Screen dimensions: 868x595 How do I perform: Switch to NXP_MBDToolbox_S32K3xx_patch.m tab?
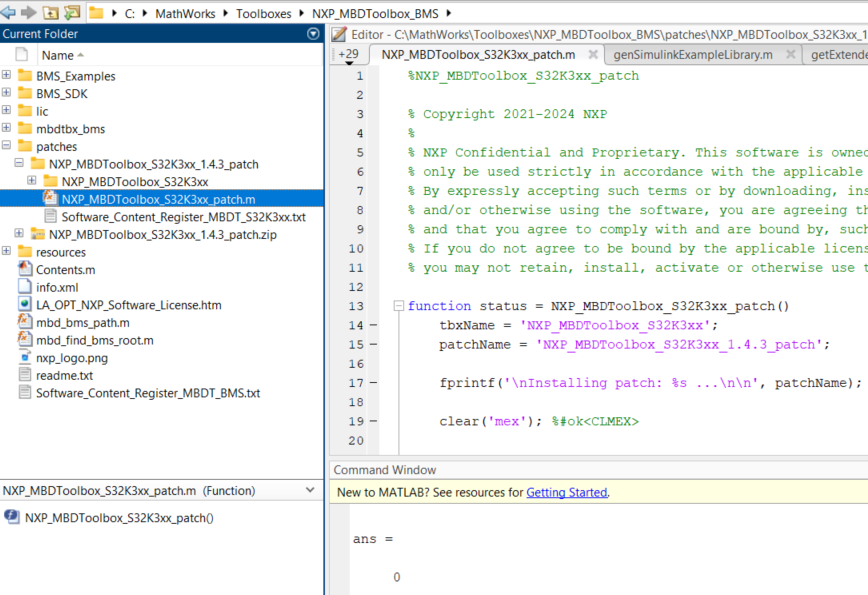pyautogui.click(x=478, y=55)
